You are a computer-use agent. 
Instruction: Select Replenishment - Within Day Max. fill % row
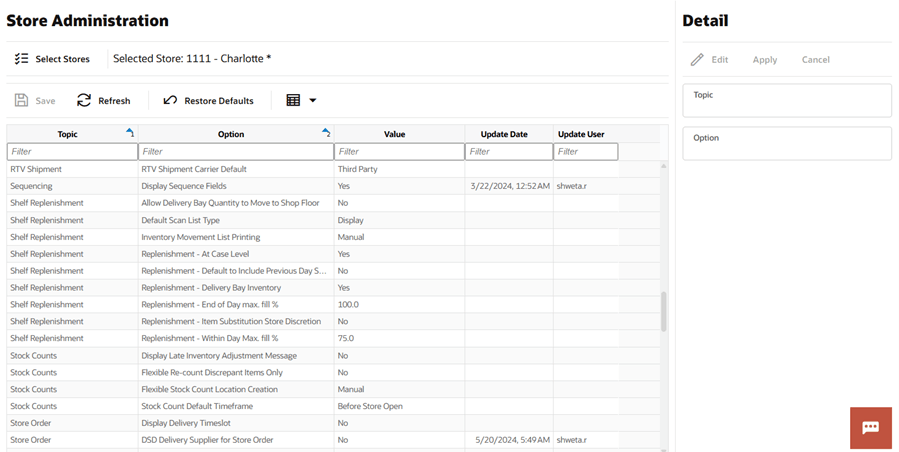click(333, 338)
